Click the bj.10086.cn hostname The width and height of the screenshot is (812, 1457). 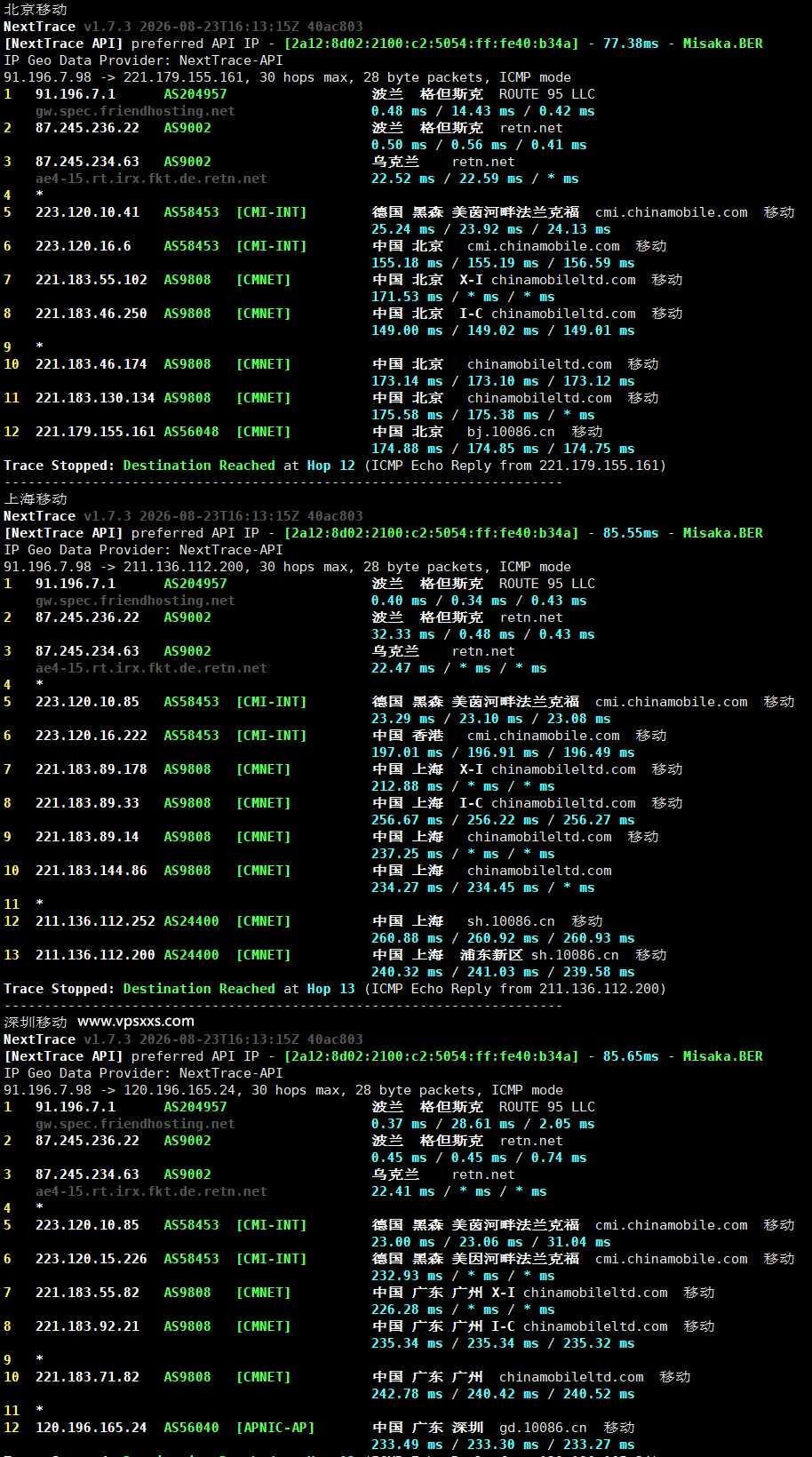click(511, 431)
